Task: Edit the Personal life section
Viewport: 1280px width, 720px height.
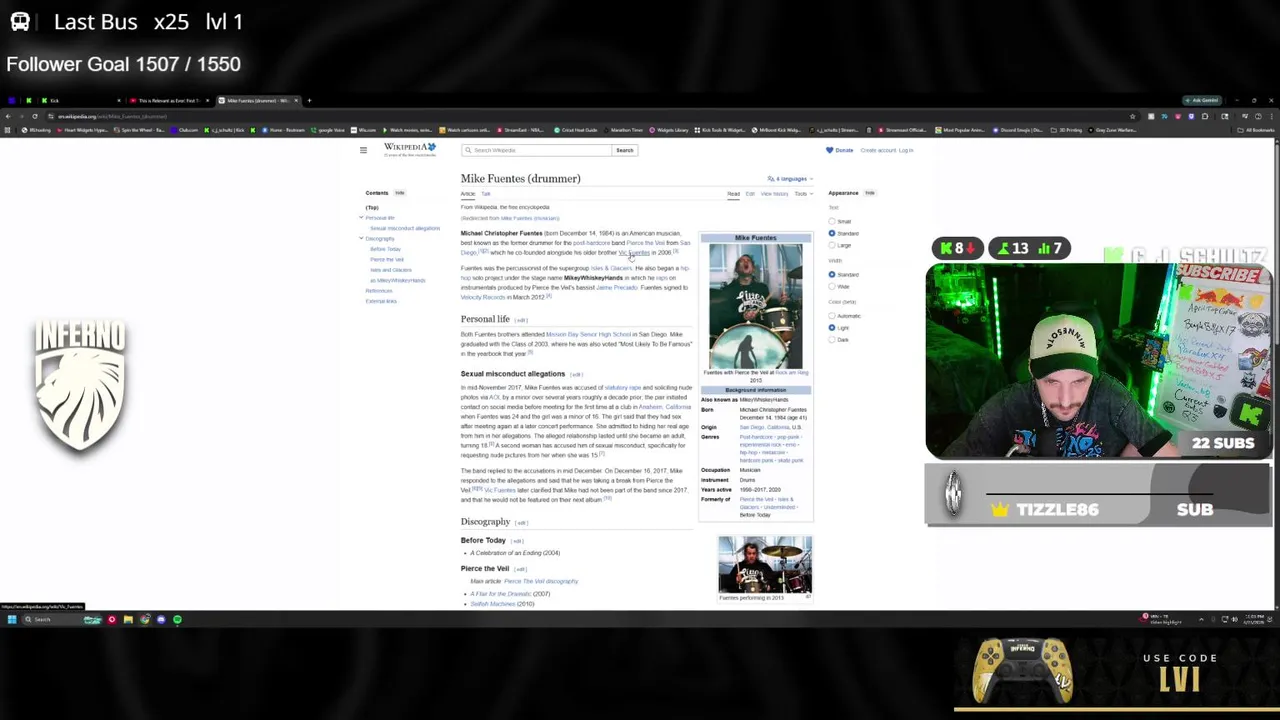Action: tap(521, 320)
